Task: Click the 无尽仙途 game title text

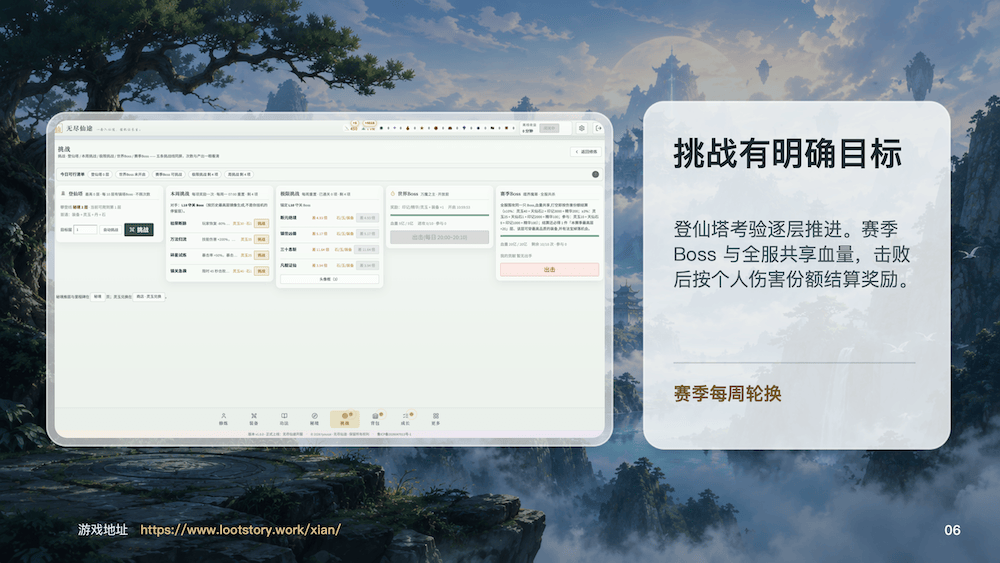Action: pos(80,128)
